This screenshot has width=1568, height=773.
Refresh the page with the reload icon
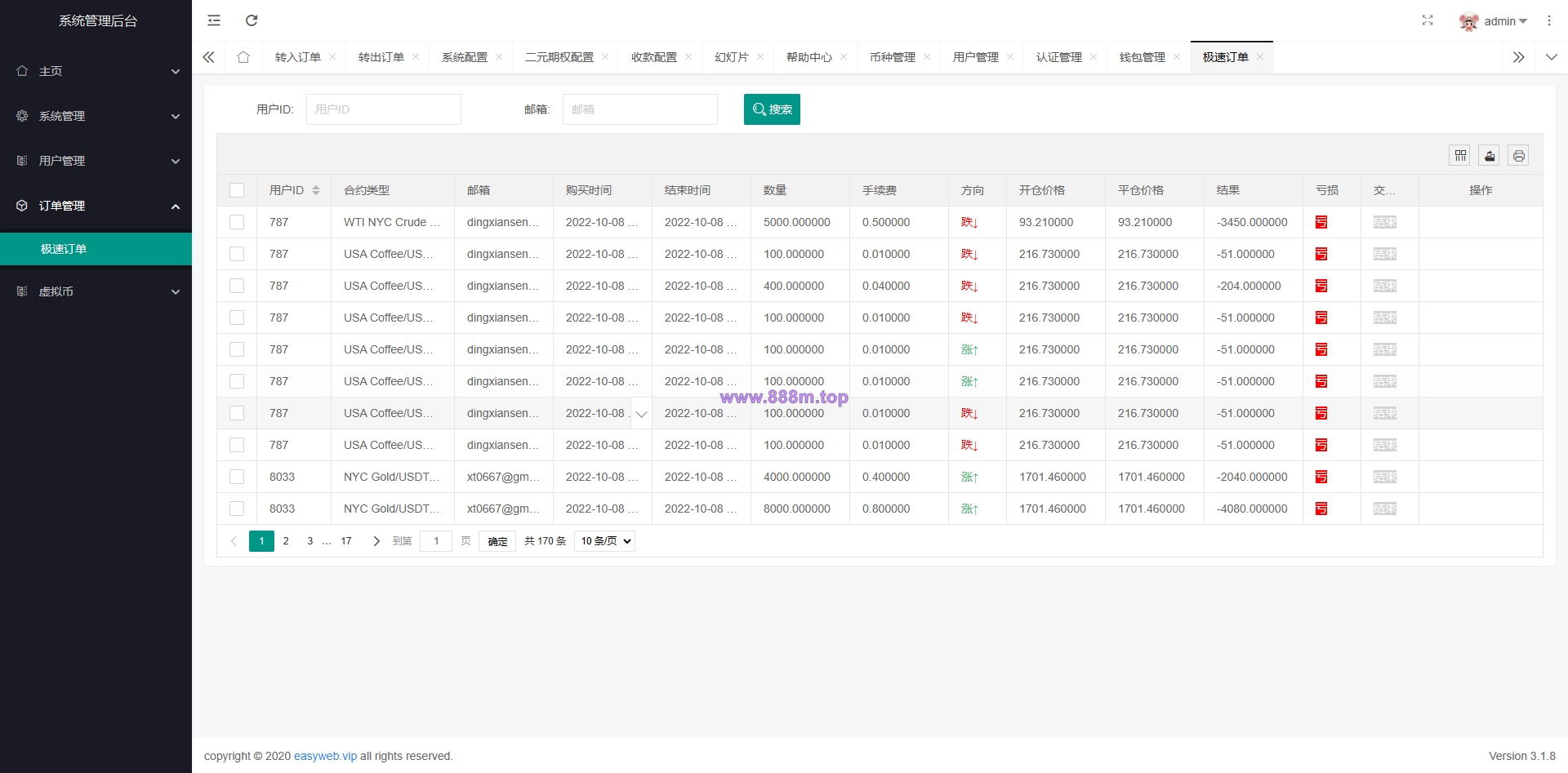click(x=252, y=20)
